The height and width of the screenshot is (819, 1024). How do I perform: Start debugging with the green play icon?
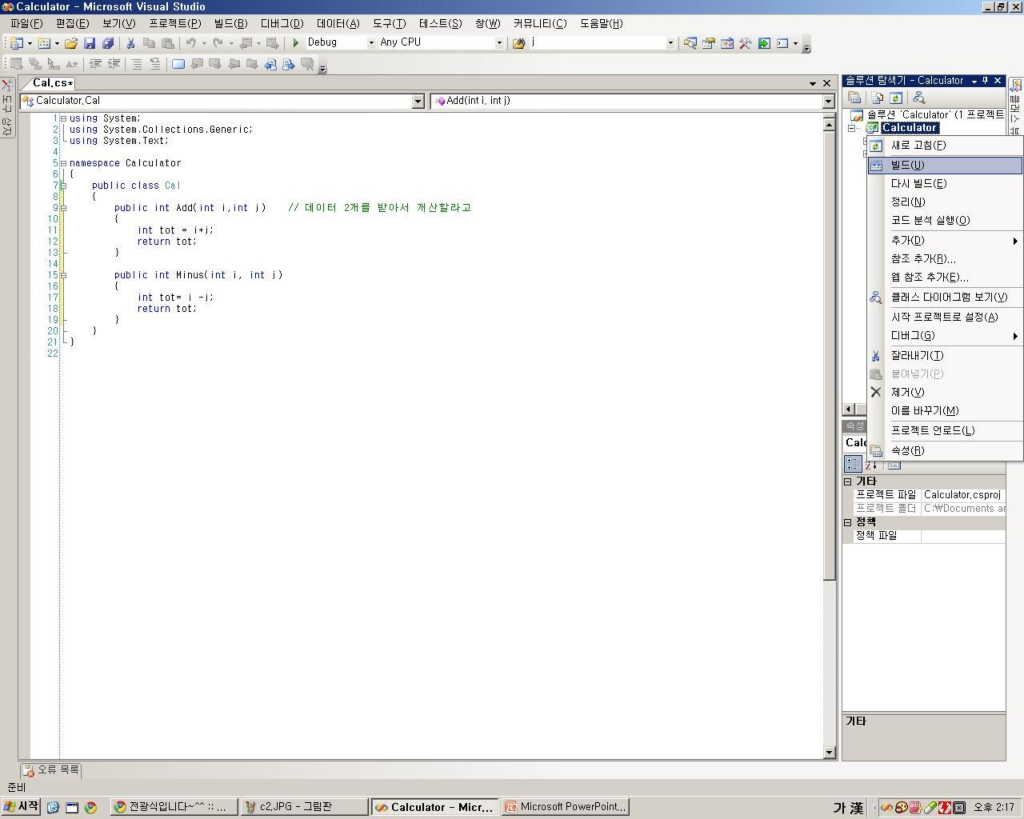[x=295, y=42]
